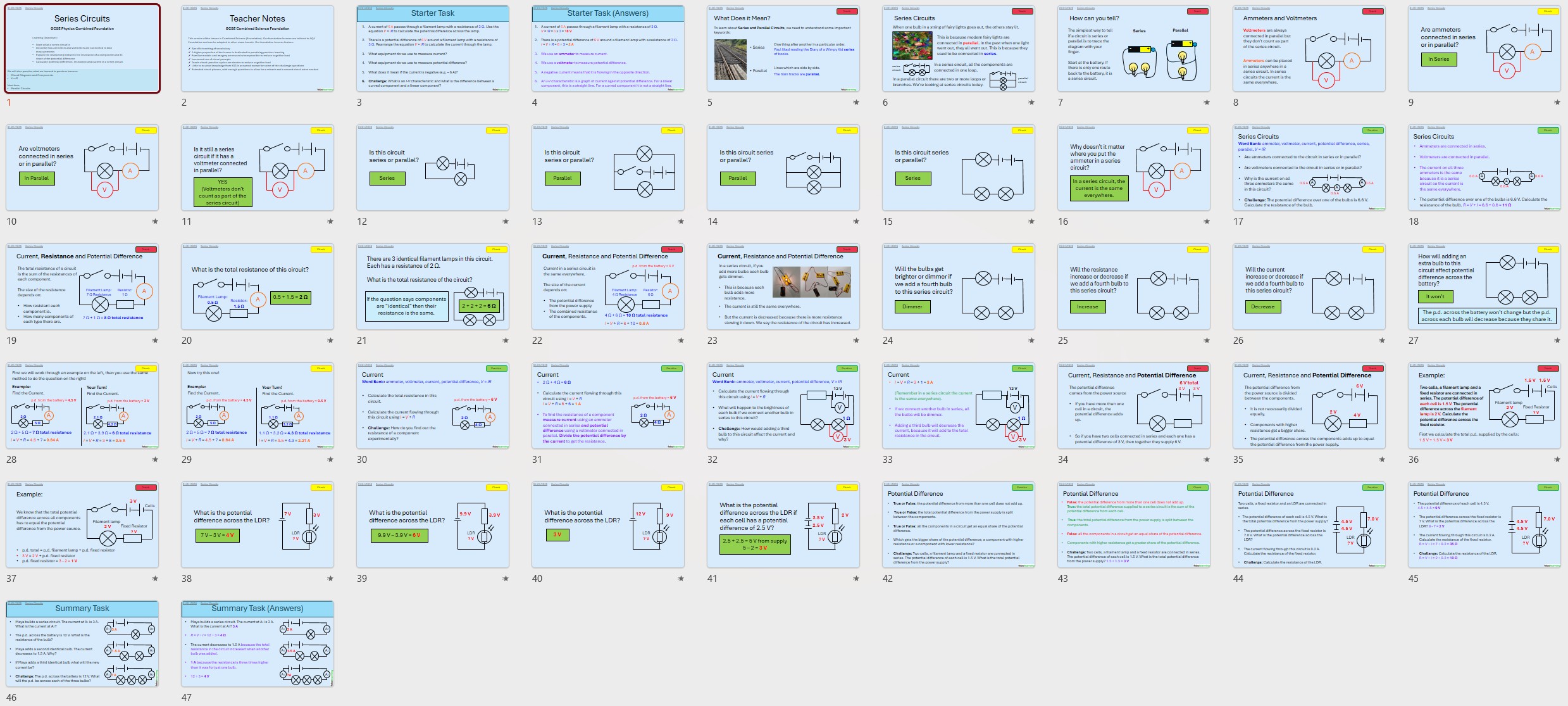
Task: Select slide 38 about LDR potential difference
Action: click(x=258, y=525)
